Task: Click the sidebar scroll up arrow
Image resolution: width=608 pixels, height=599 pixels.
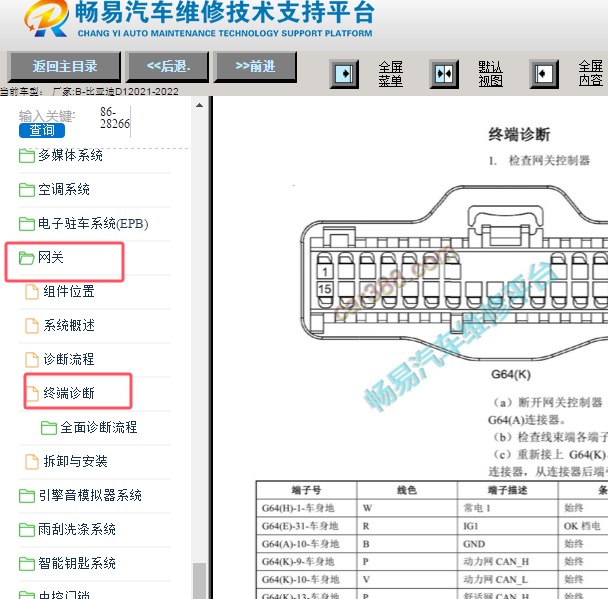Action: [199, 105]
